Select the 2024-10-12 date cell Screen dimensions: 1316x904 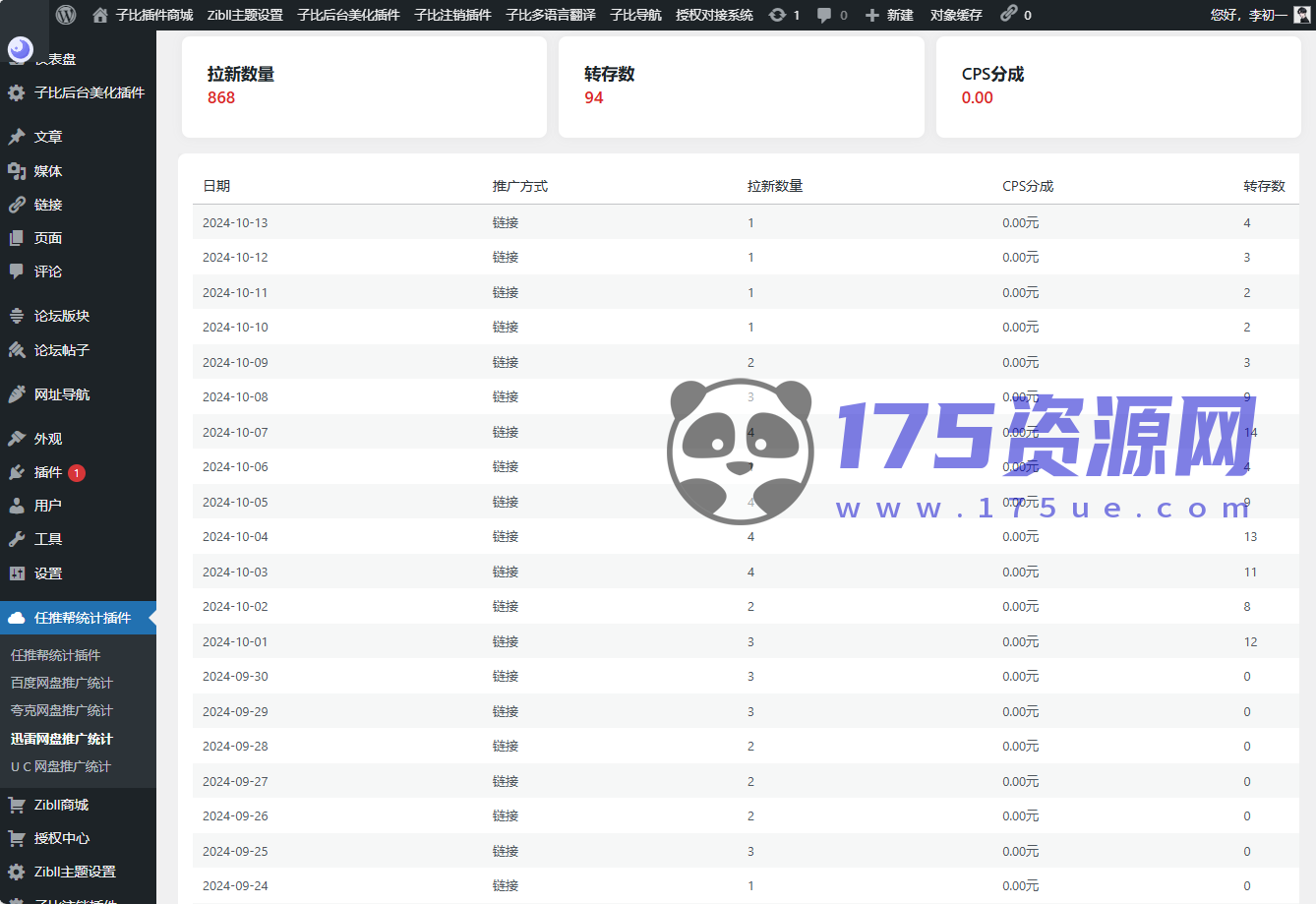tap(235, 258)
